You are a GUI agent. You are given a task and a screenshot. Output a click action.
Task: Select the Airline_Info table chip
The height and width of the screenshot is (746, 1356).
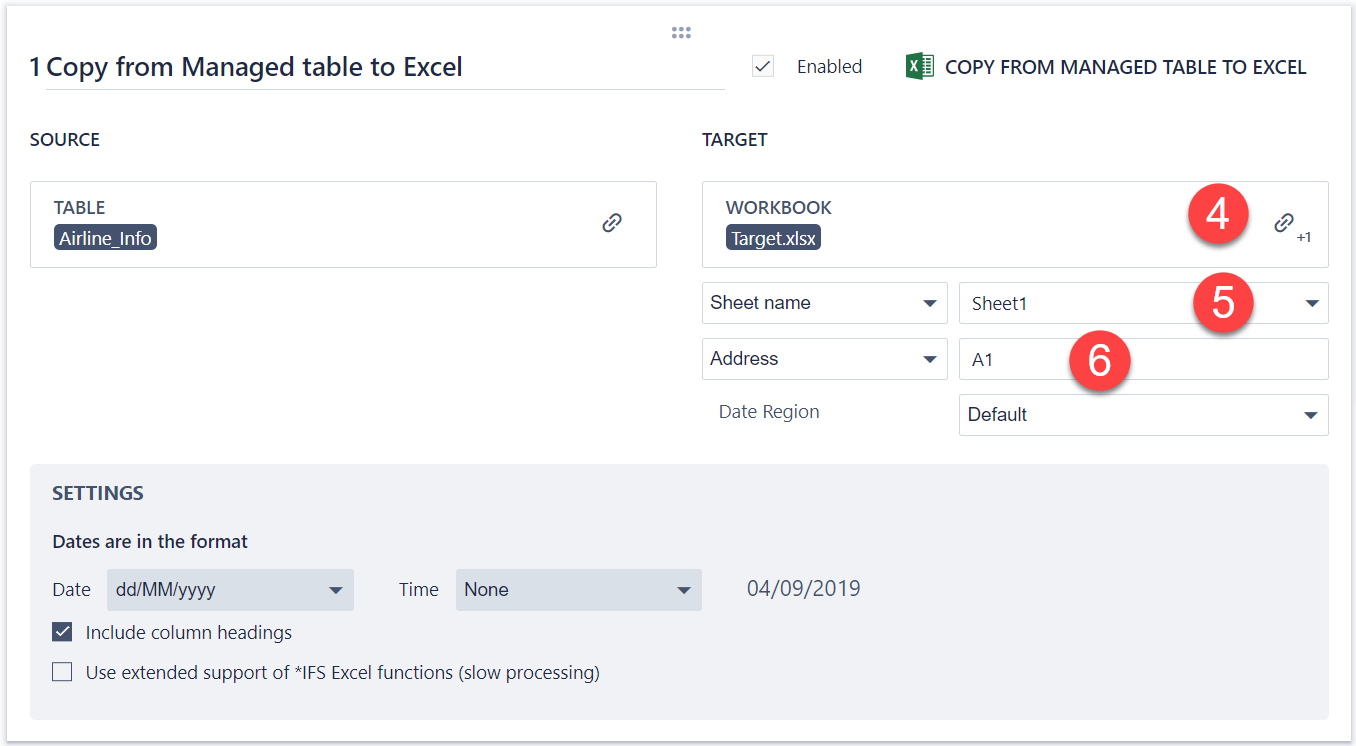click(105, 238)
